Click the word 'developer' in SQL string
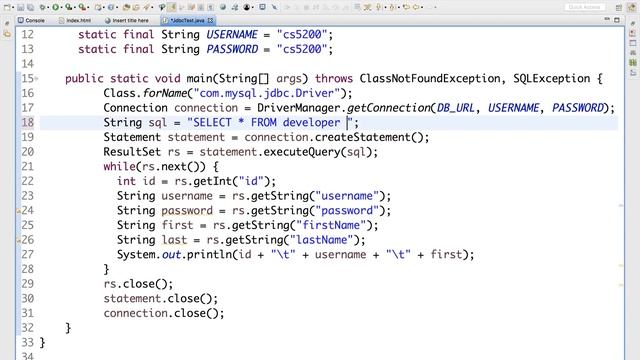This screenshot has width=640, height=360. (311, 122)
